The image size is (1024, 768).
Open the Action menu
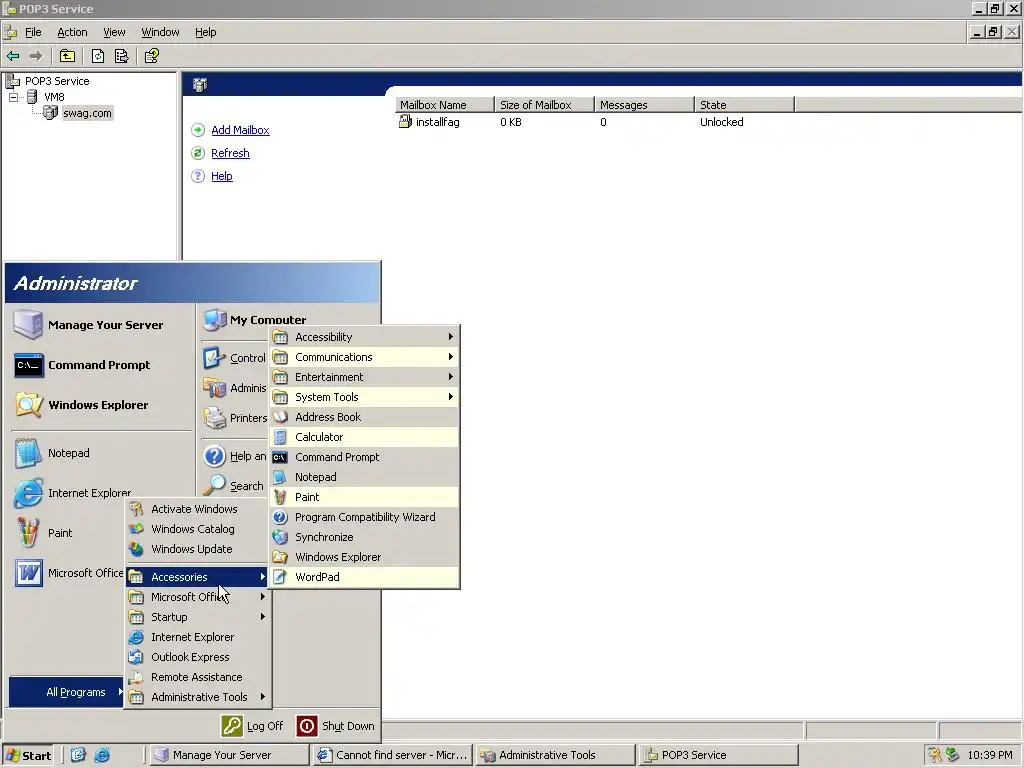coord(72,32)
